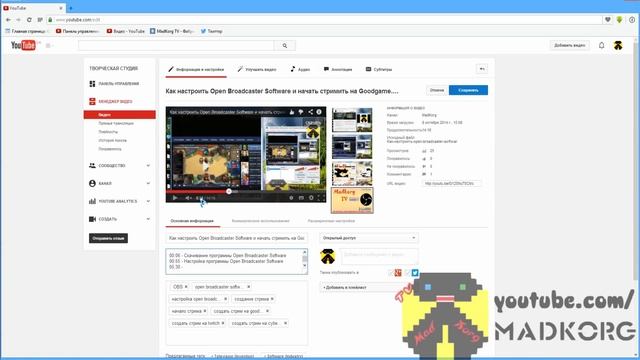
Task: Open the guide menu next to YouTube logo
Action: [49, 46]
